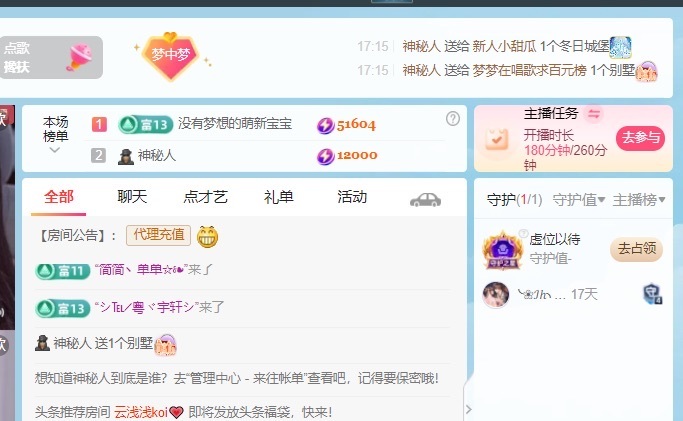Click the guard shield level icon

653,294
